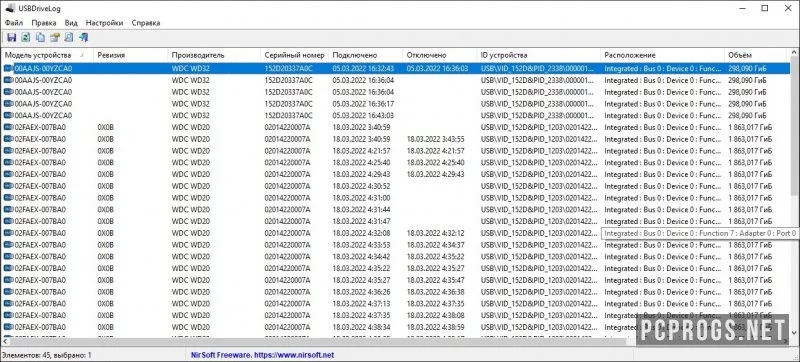The width and height of the screenshot is (800, 362).
Task: Click drive icon of row connected 18.03.2022 4:29:43
Action: 9,174
